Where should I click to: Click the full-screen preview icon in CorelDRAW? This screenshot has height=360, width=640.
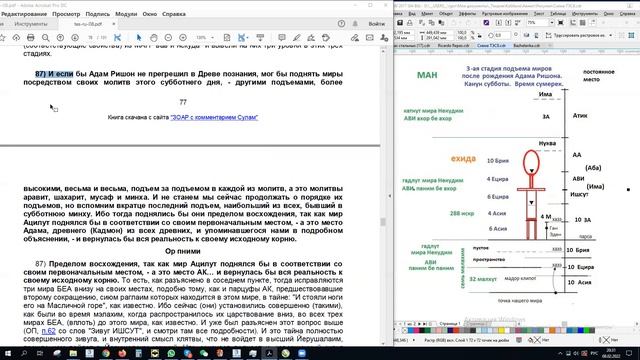pos(561,23)
